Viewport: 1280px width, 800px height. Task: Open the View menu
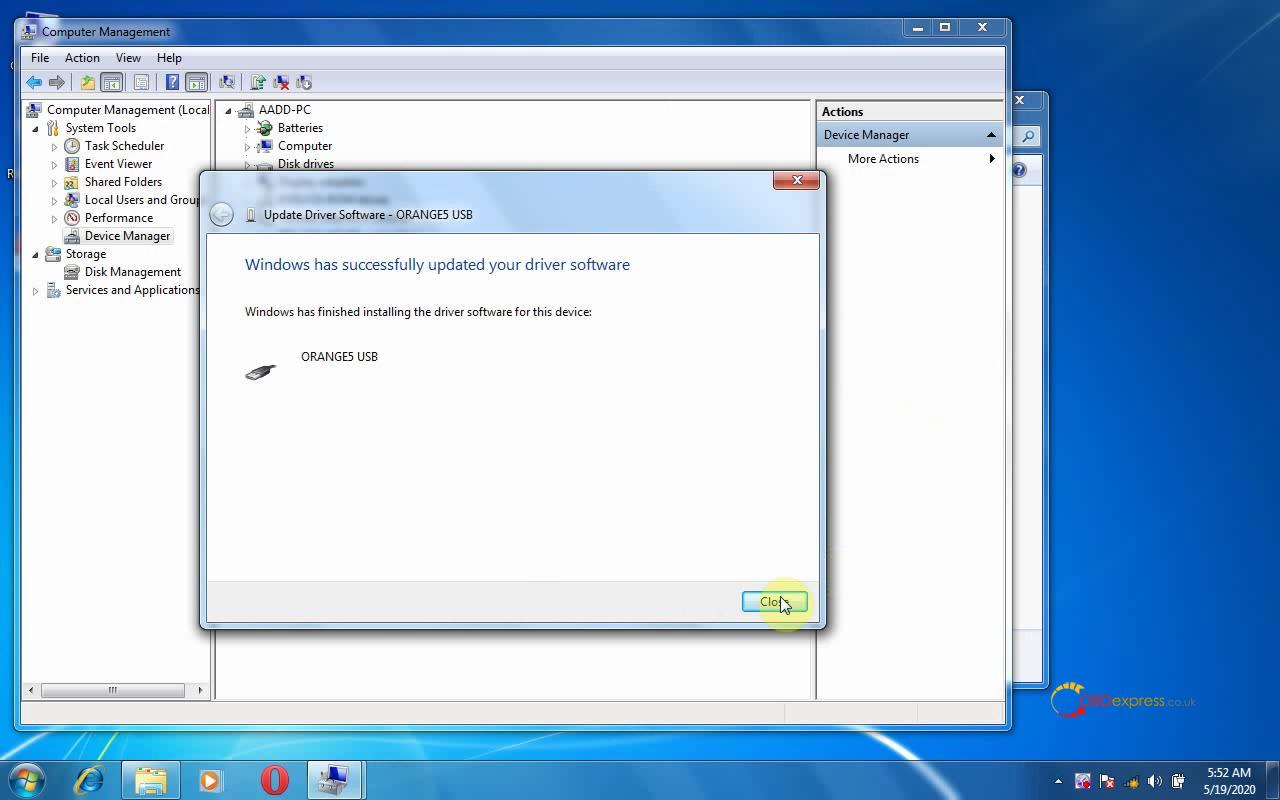pos(128,58)
